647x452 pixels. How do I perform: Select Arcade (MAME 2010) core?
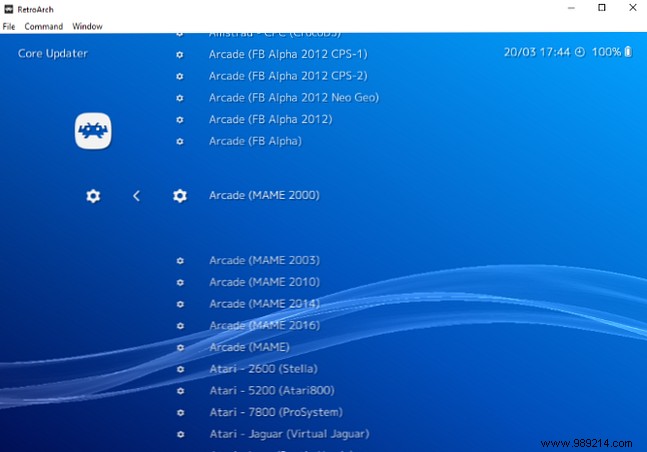pos(264,282)
